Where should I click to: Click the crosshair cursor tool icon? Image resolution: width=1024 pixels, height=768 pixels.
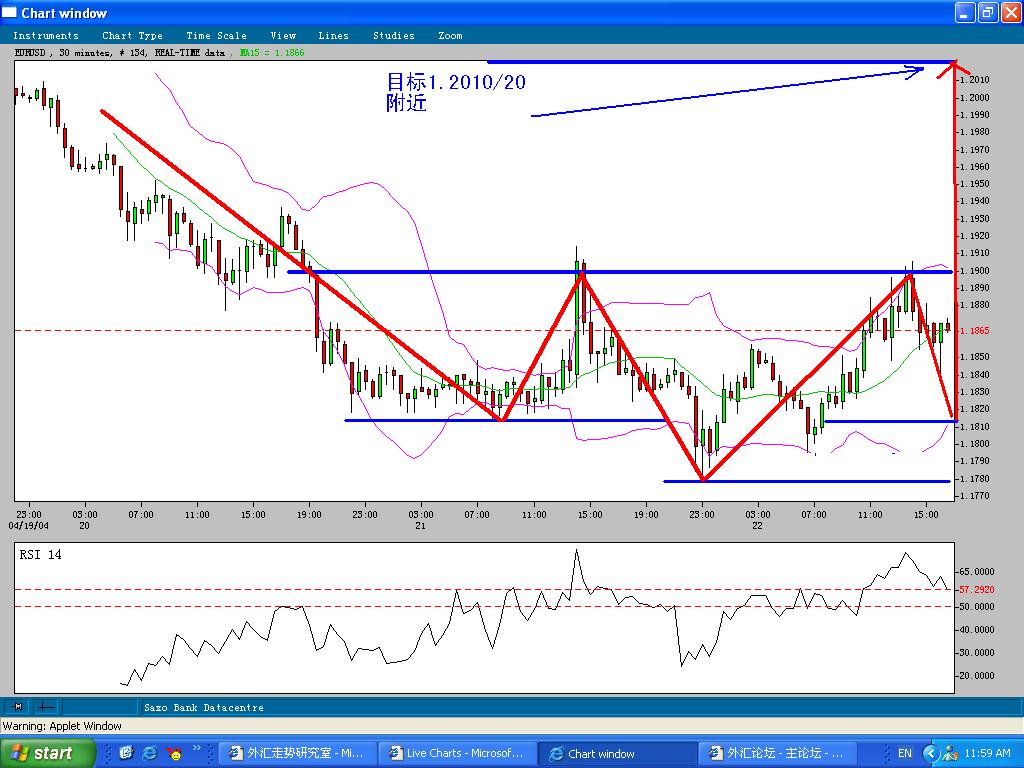pyautogui.click(x=46, y=707)
